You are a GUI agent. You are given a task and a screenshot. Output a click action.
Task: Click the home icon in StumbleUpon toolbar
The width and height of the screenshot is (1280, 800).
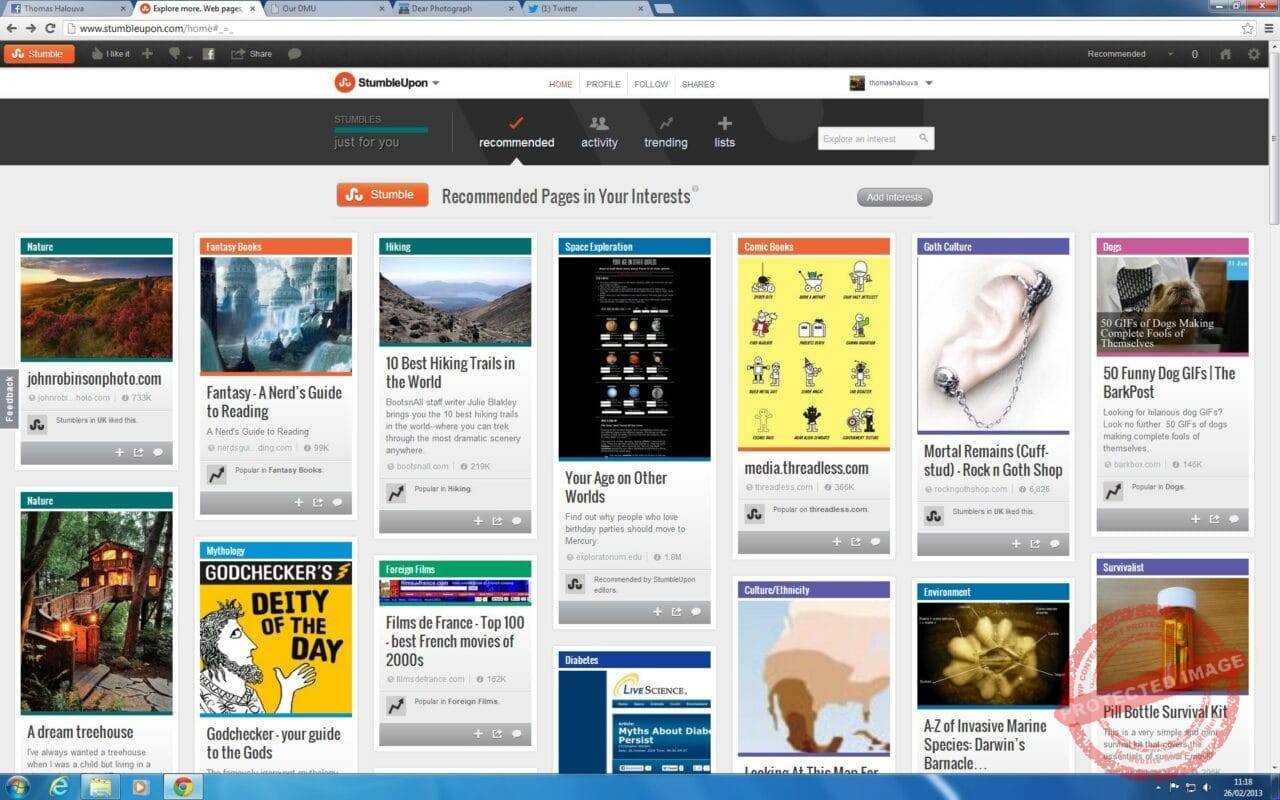pyautogui.click(x=1226, y=54)
